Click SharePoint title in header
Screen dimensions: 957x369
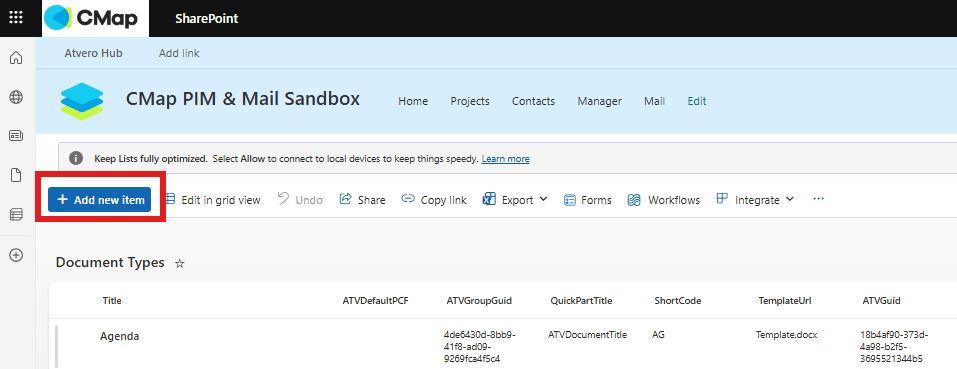(x=206, y=18)
